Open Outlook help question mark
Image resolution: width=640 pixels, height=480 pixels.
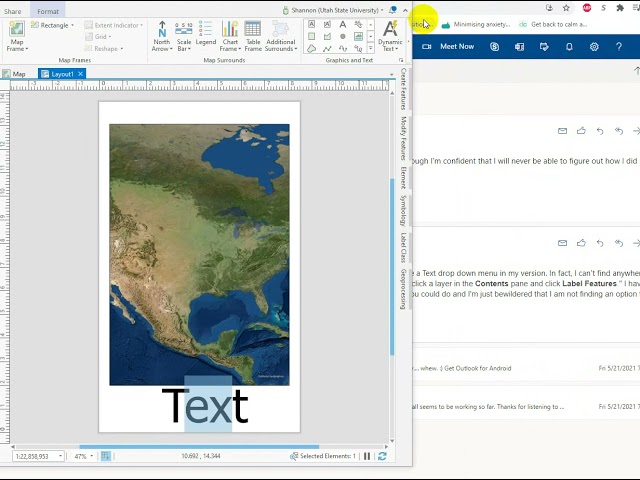tap(619, 47)
